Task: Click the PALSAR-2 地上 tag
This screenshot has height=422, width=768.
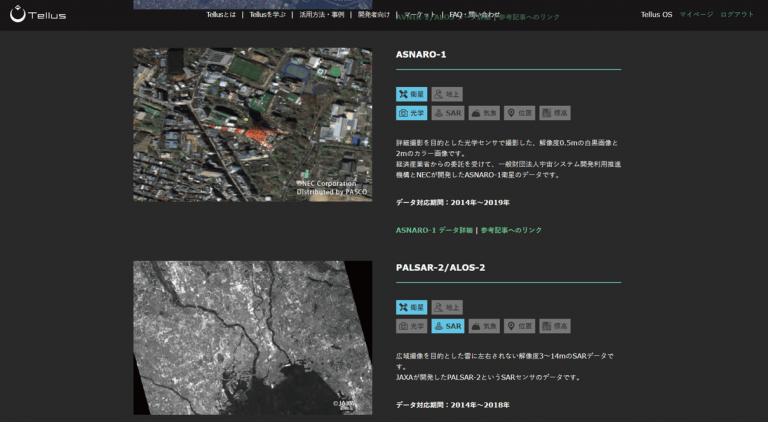Action: (447, 307)
